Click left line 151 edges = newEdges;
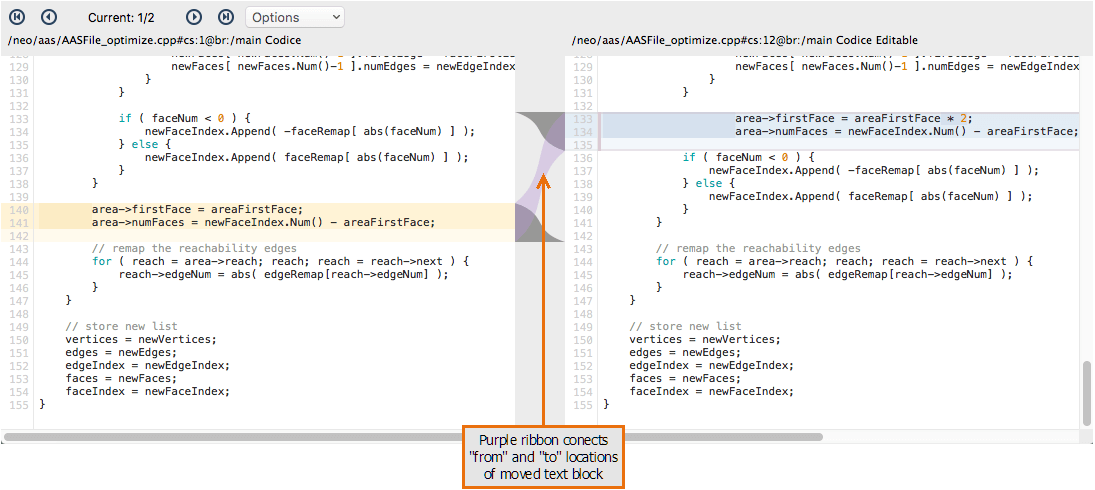 (122, 353)
